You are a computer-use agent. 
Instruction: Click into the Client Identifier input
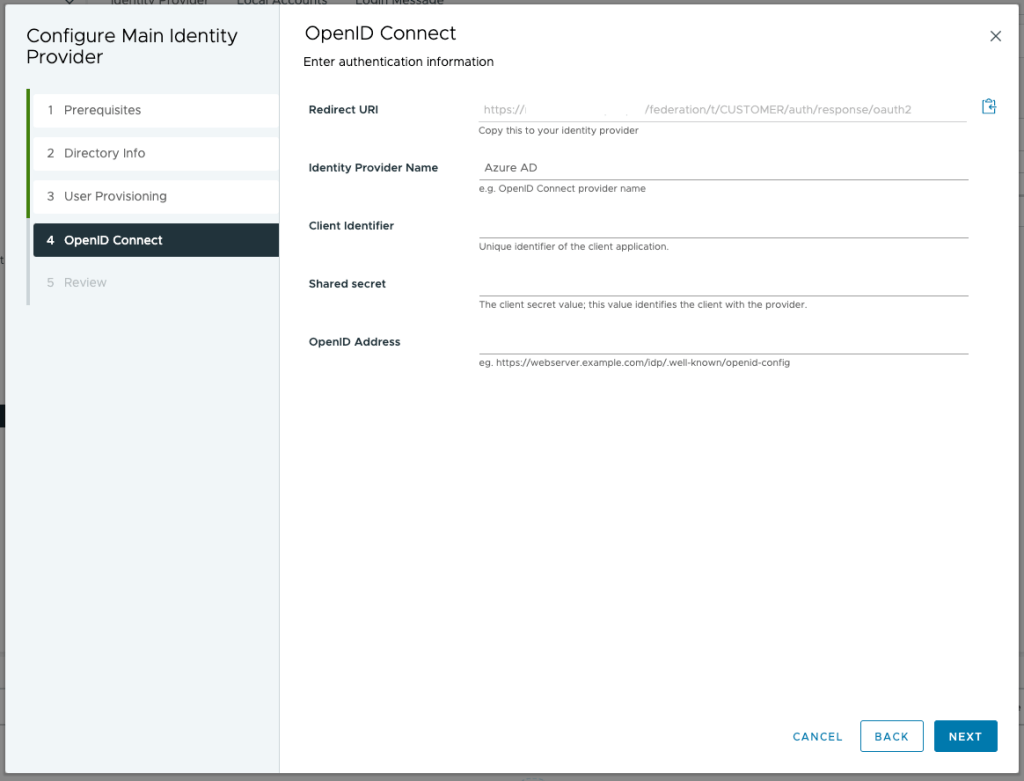point(722,226)
